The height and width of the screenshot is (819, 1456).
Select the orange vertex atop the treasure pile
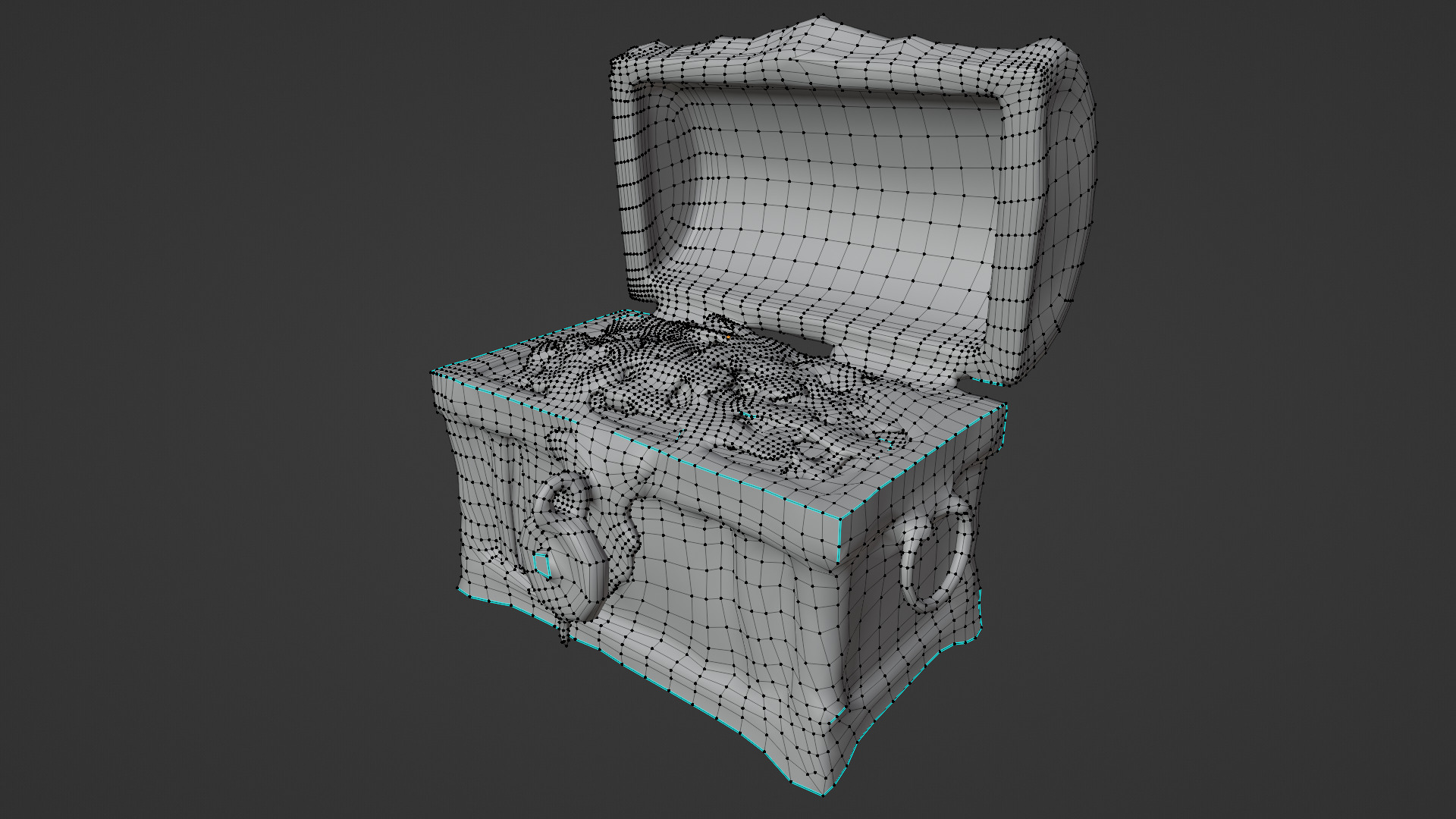(x=727, y=336)
